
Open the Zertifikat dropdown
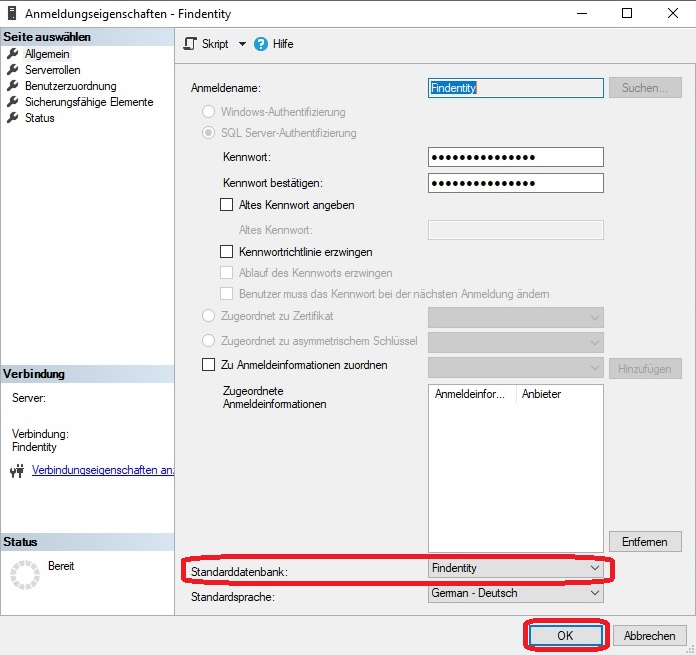516,317
